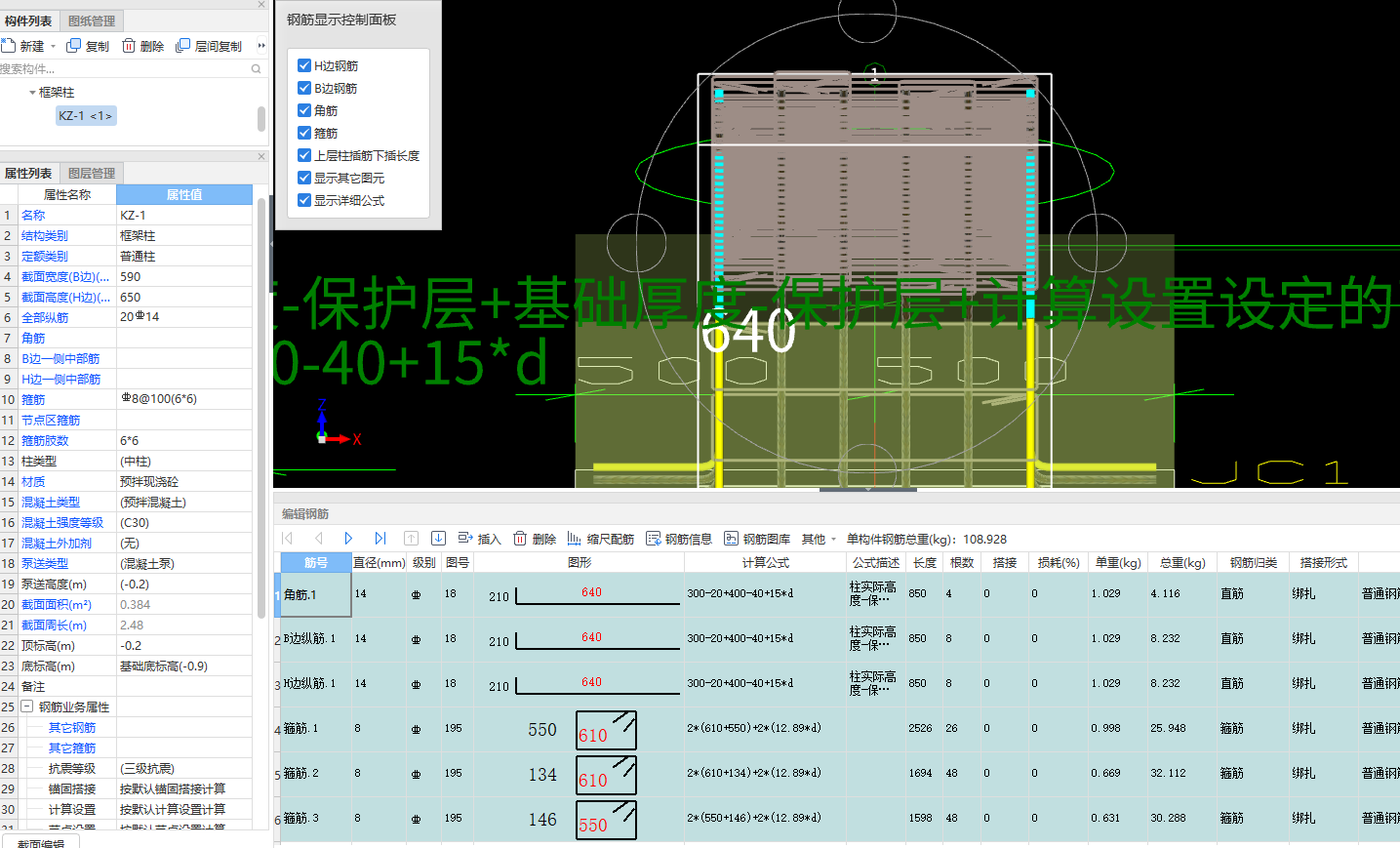Click the 总重(kg) column header
Viewport: 1400px width, 848px height.
pyautogui.click(x=1182, y=562)
